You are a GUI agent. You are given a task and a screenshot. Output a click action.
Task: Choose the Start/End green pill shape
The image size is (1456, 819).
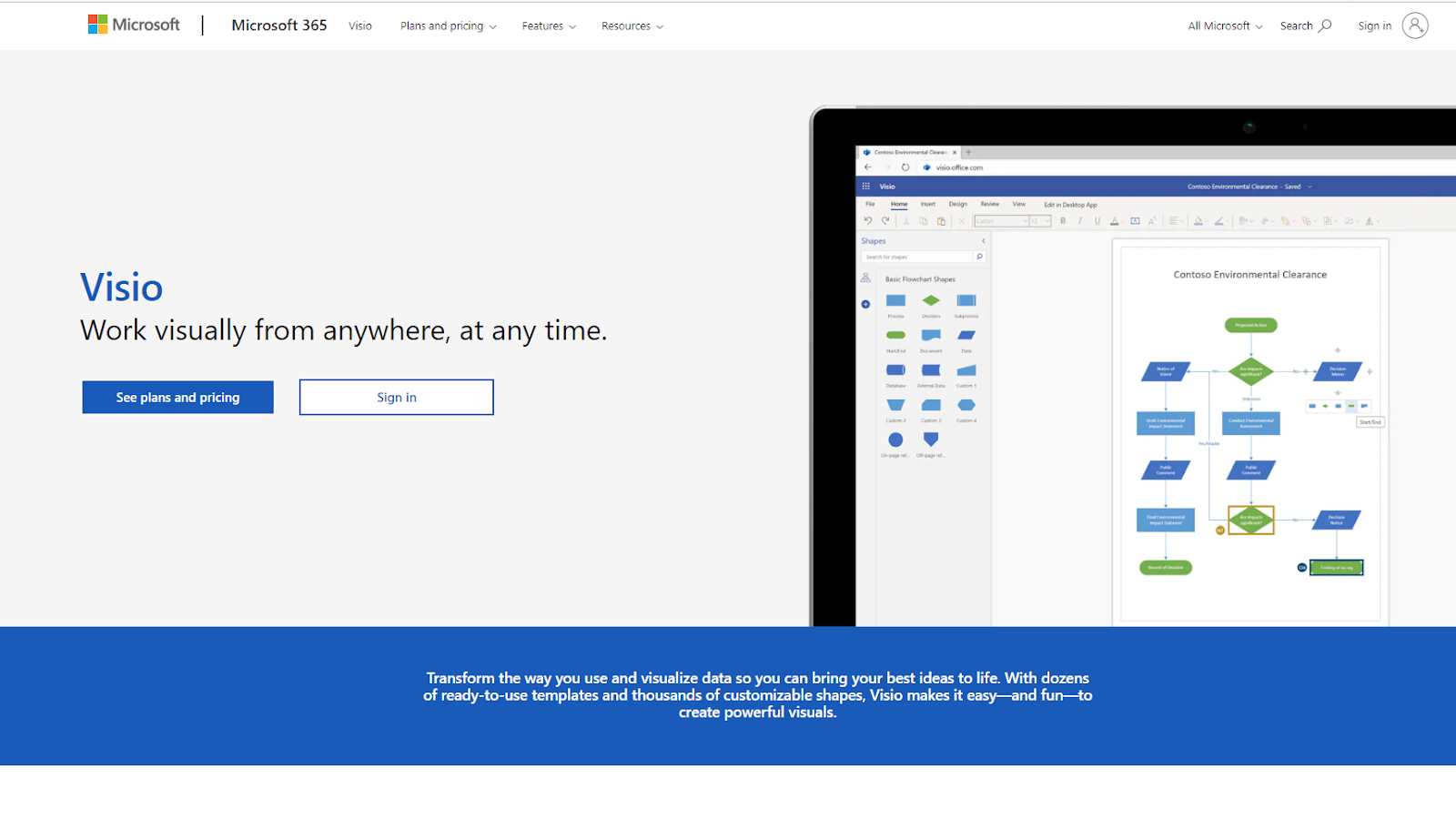click(x=895, y=335)
